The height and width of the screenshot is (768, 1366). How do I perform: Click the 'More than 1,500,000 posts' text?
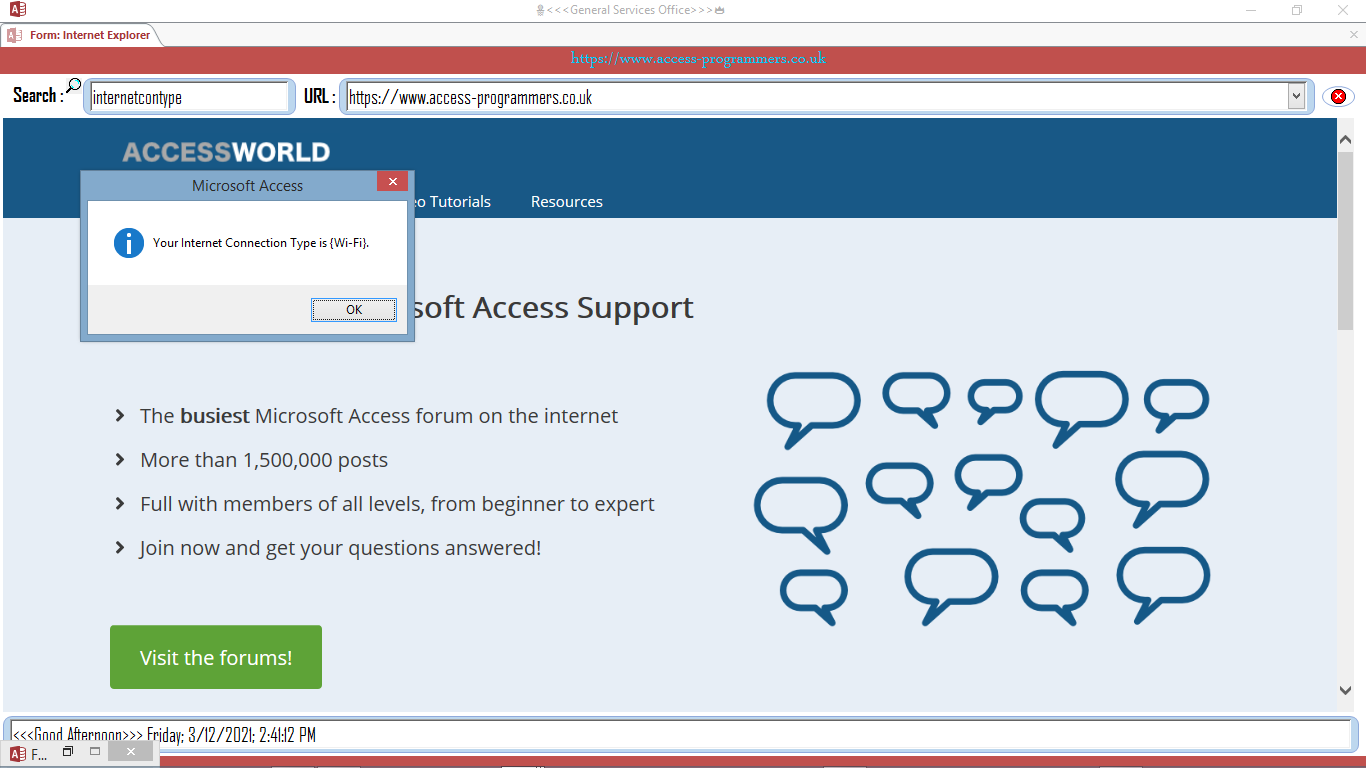264,460
